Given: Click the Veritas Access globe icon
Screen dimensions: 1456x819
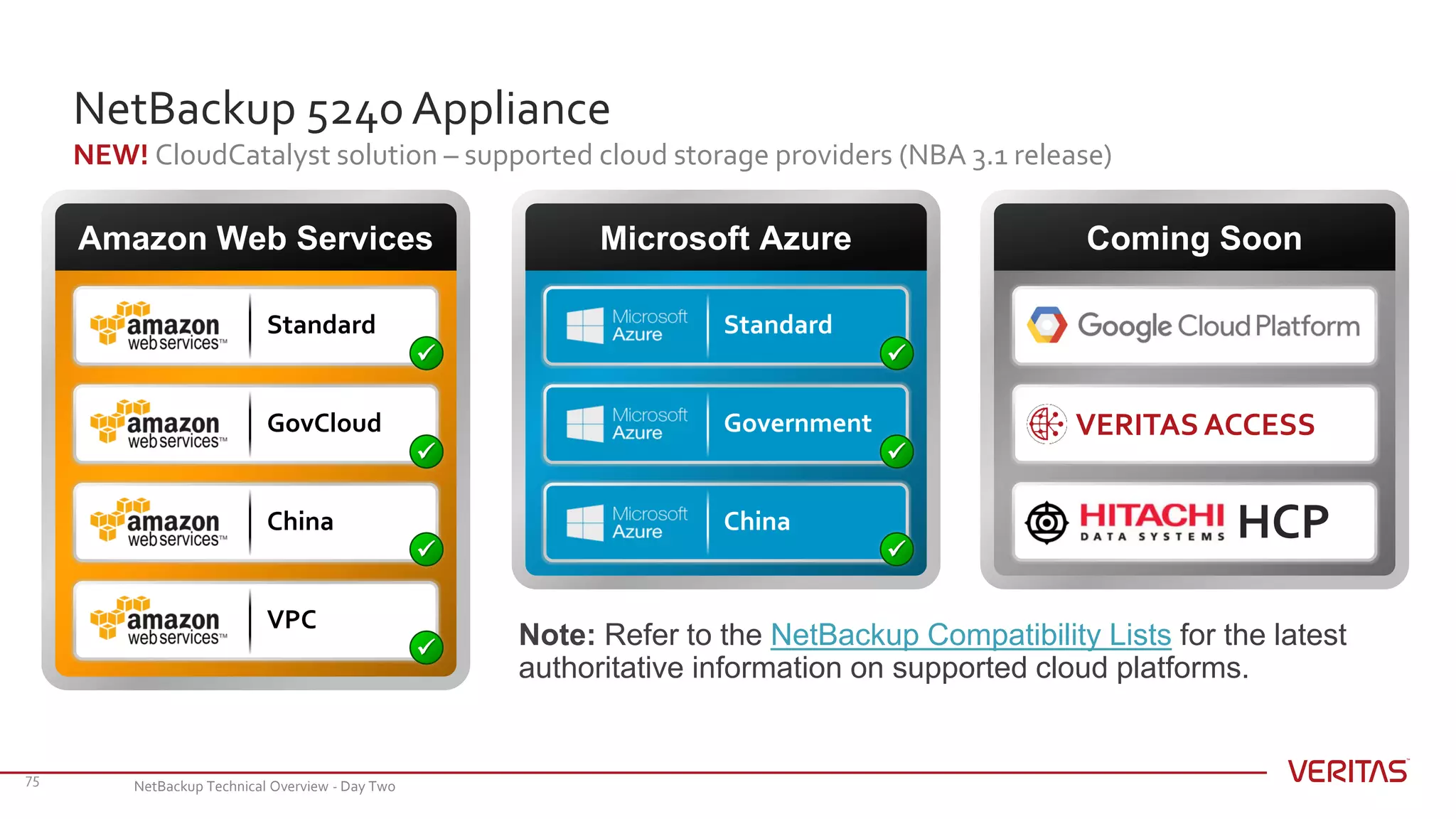Looking at the screenshot, I should [1046, 424].
